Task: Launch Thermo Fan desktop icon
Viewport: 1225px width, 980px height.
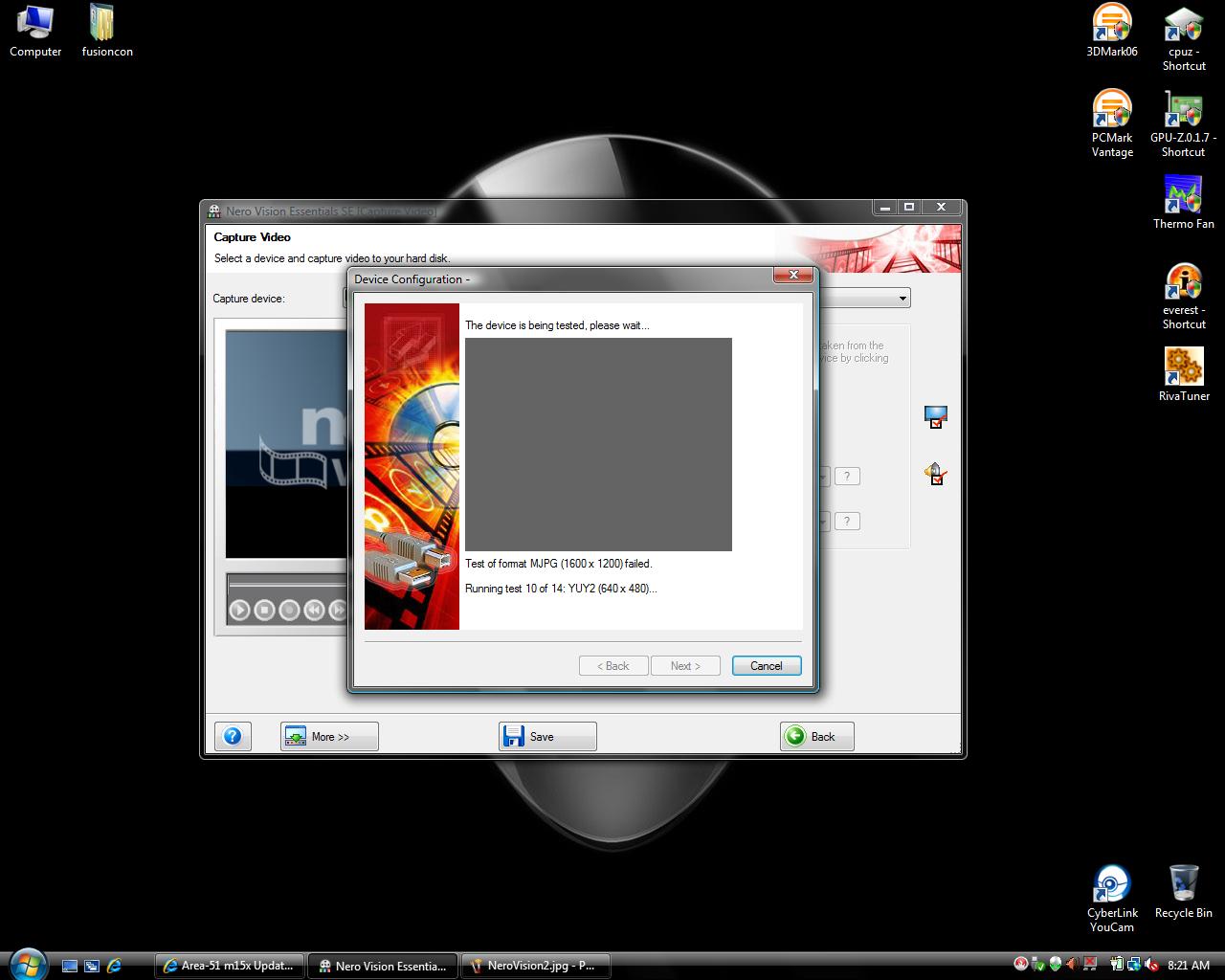Action: click(1184, 202)
